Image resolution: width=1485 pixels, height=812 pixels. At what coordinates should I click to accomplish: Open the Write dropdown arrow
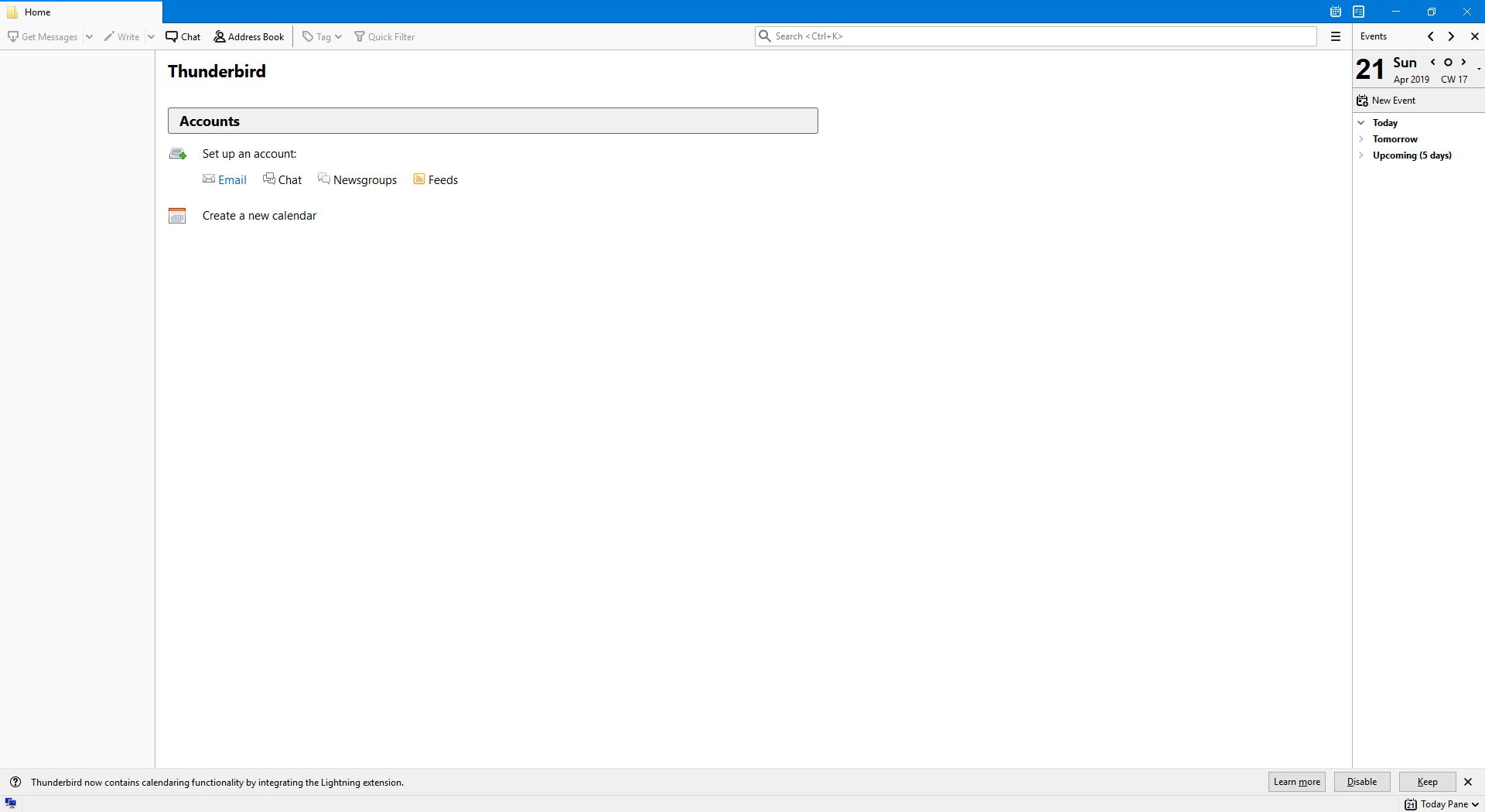pos(151,36)
